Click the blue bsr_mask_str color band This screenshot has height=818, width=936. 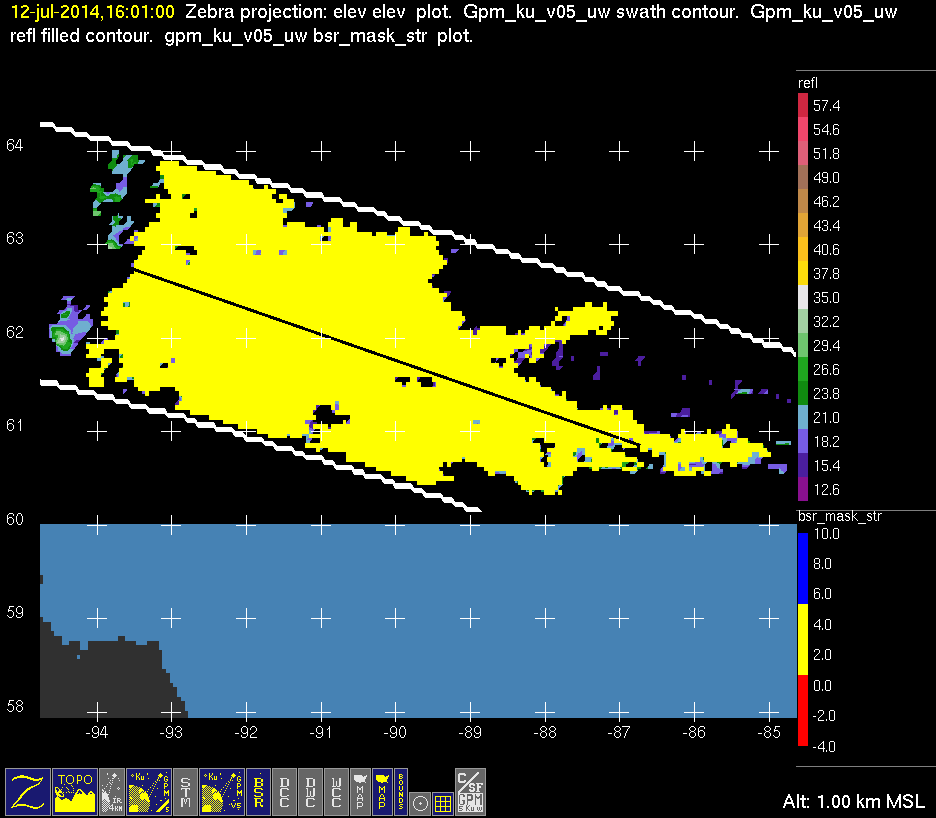(x=803, y=568)
